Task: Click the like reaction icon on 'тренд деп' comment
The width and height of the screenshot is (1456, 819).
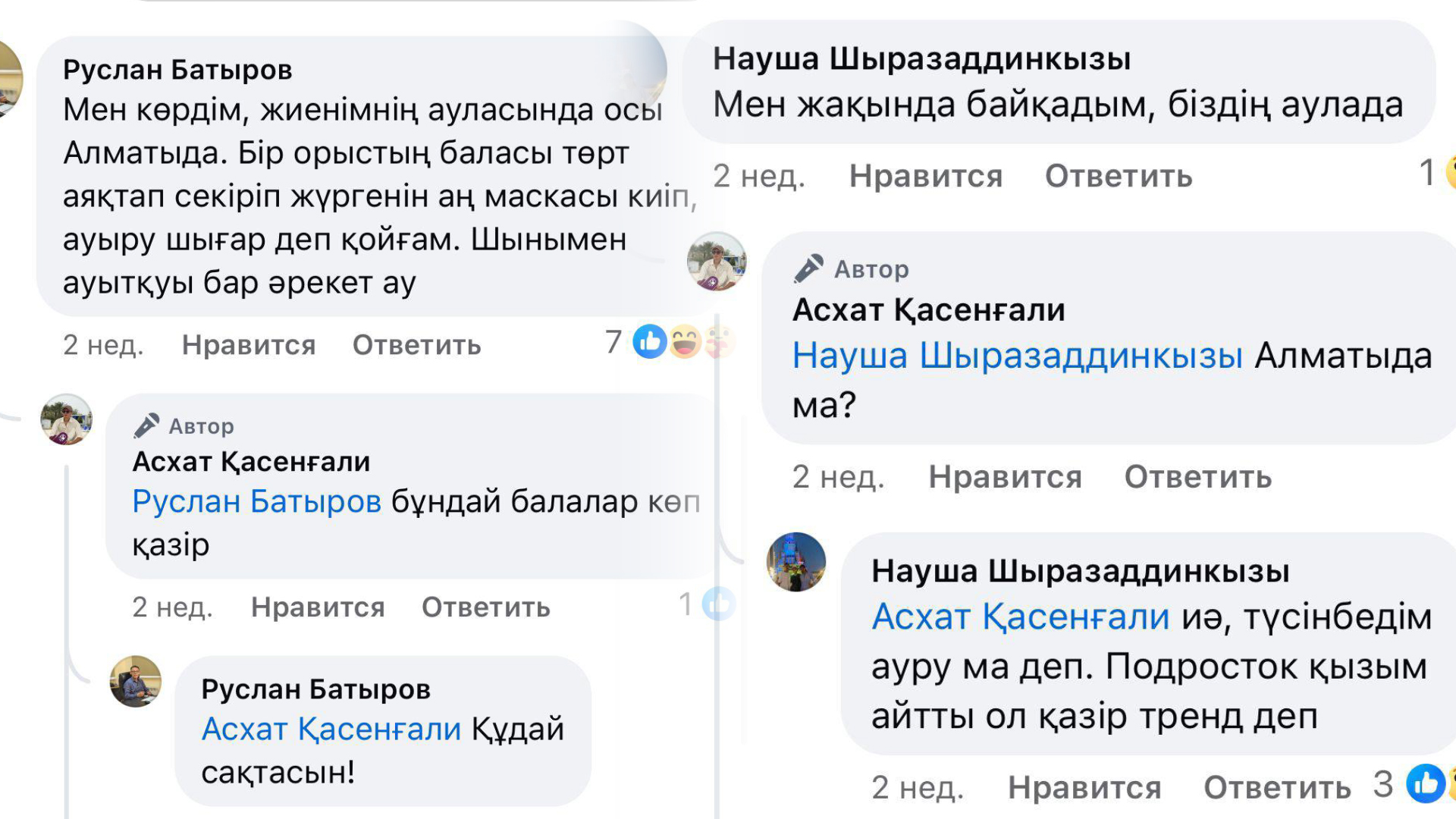Action: click(1425, 783)
